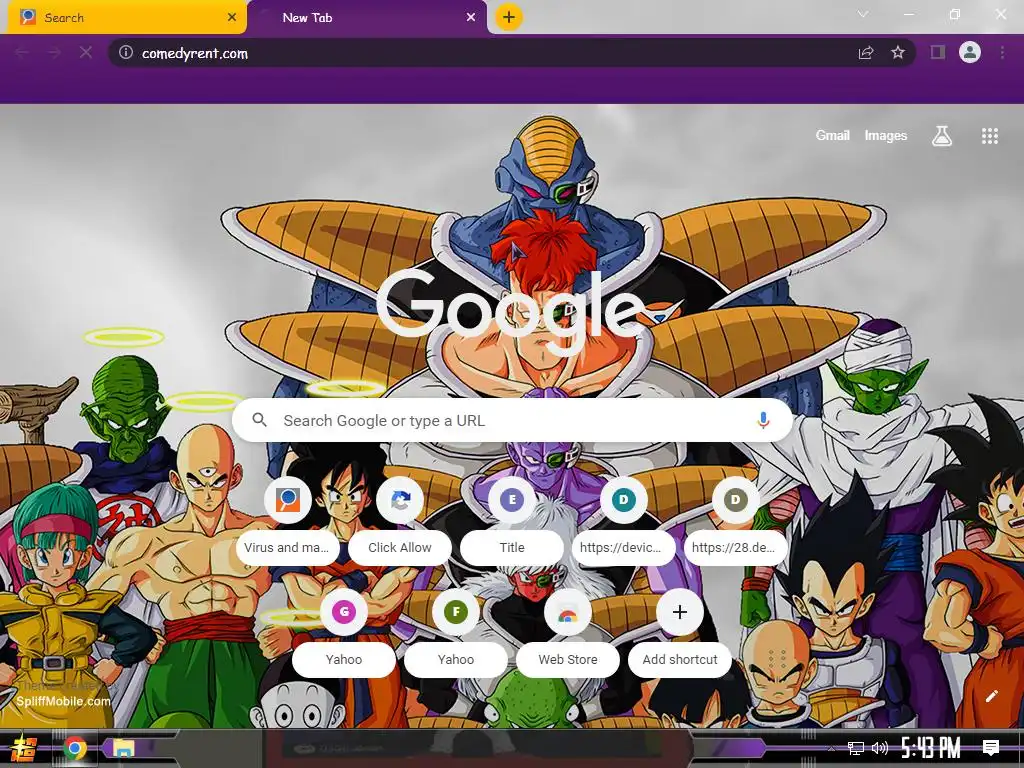Open the Google apps grid

[x=990, y=136]
